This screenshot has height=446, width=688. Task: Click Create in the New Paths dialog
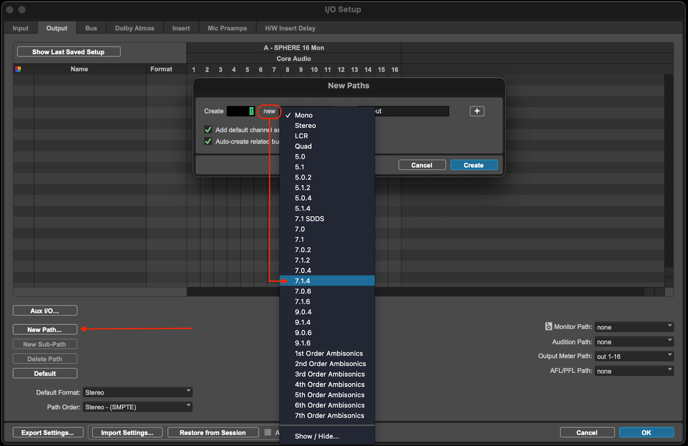click(473, 165)
